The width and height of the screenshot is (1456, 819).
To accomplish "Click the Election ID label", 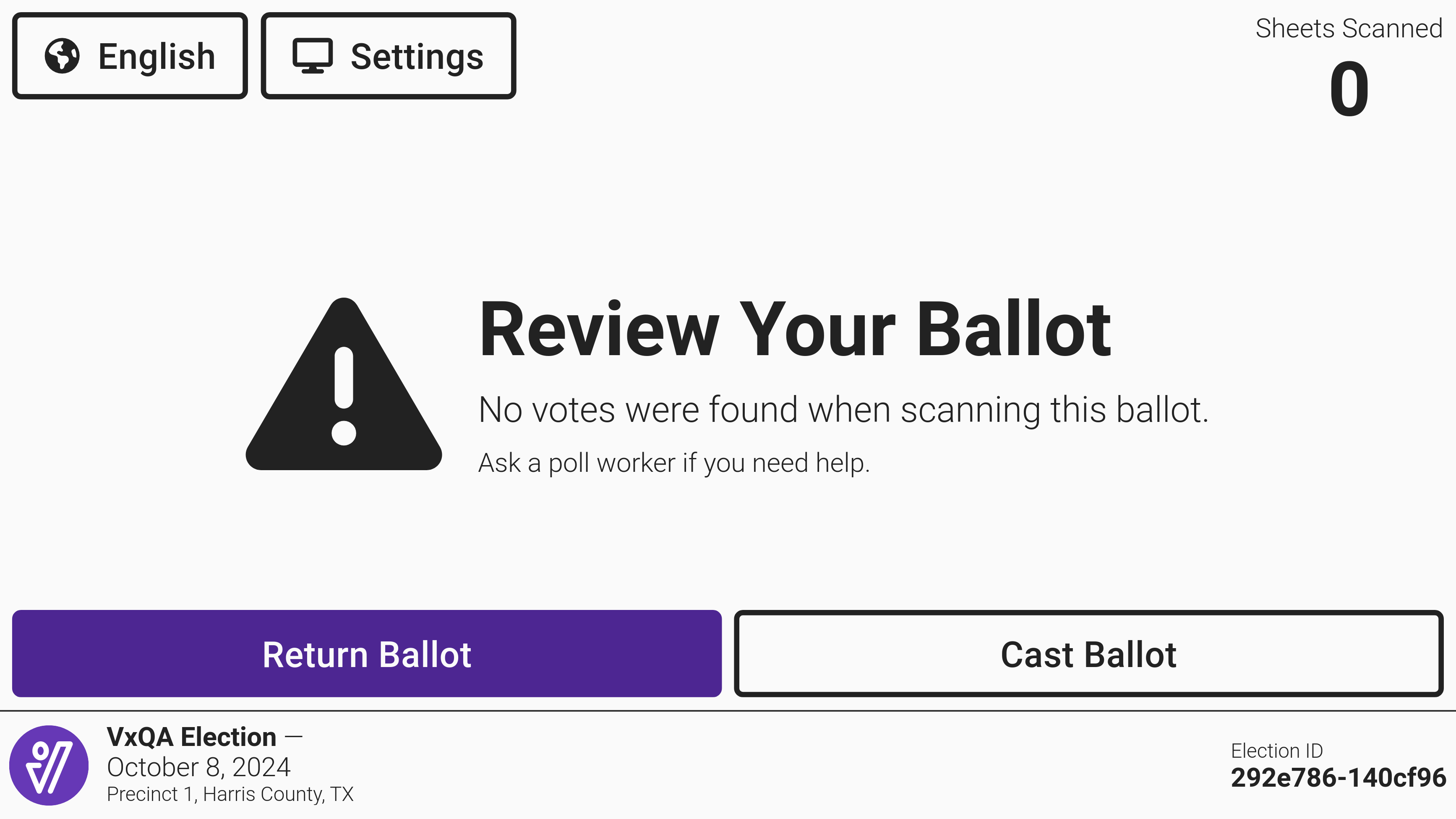I will pos(1277,751).
